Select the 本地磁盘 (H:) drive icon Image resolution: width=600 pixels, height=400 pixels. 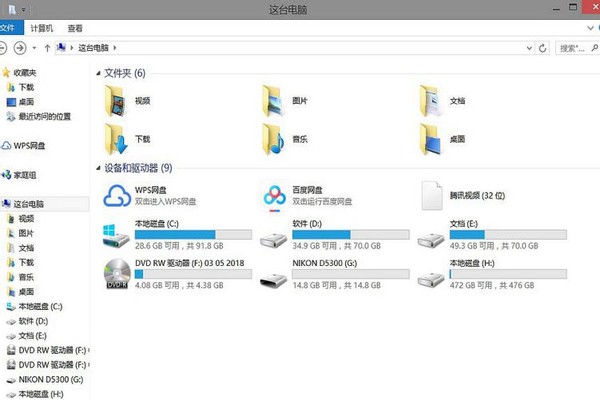pos(431,280)
